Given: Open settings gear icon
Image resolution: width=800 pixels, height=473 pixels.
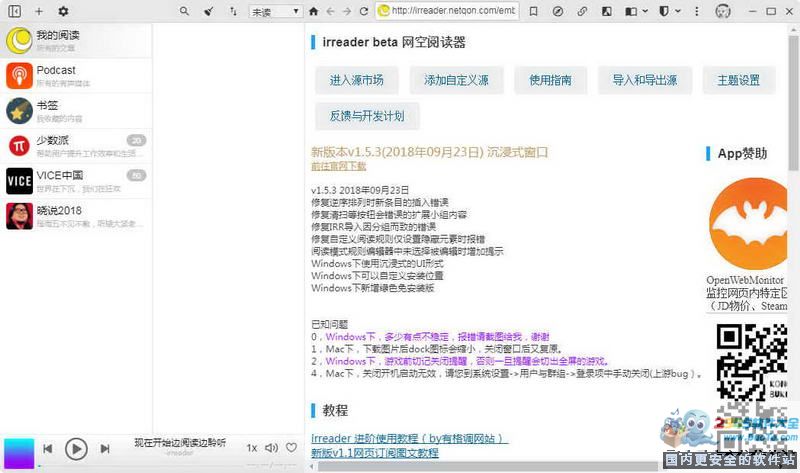Looking at the screenshot, I should [63, 11].
